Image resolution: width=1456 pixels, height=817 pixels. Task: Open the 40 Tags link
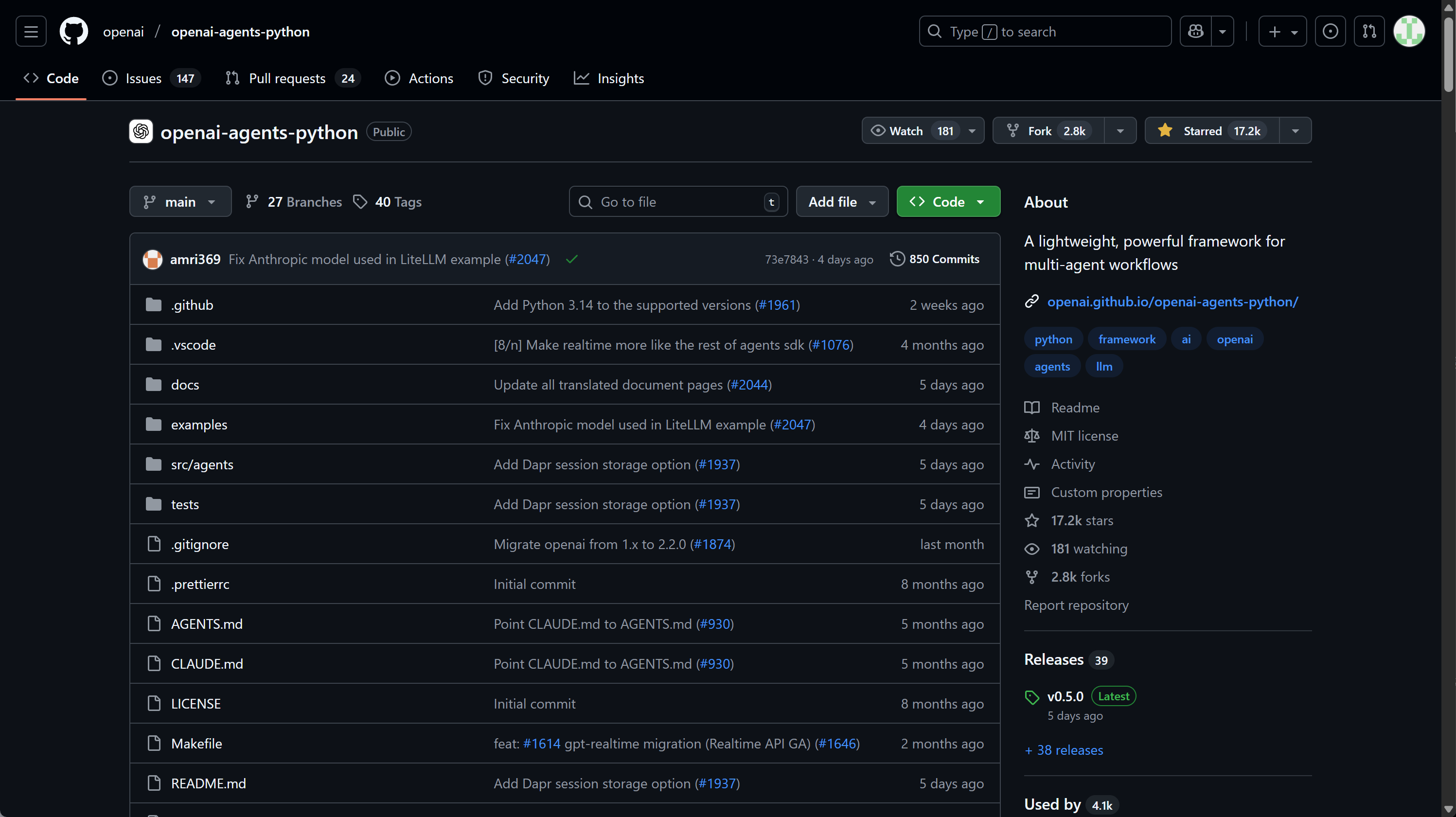(x=387, y=202)
